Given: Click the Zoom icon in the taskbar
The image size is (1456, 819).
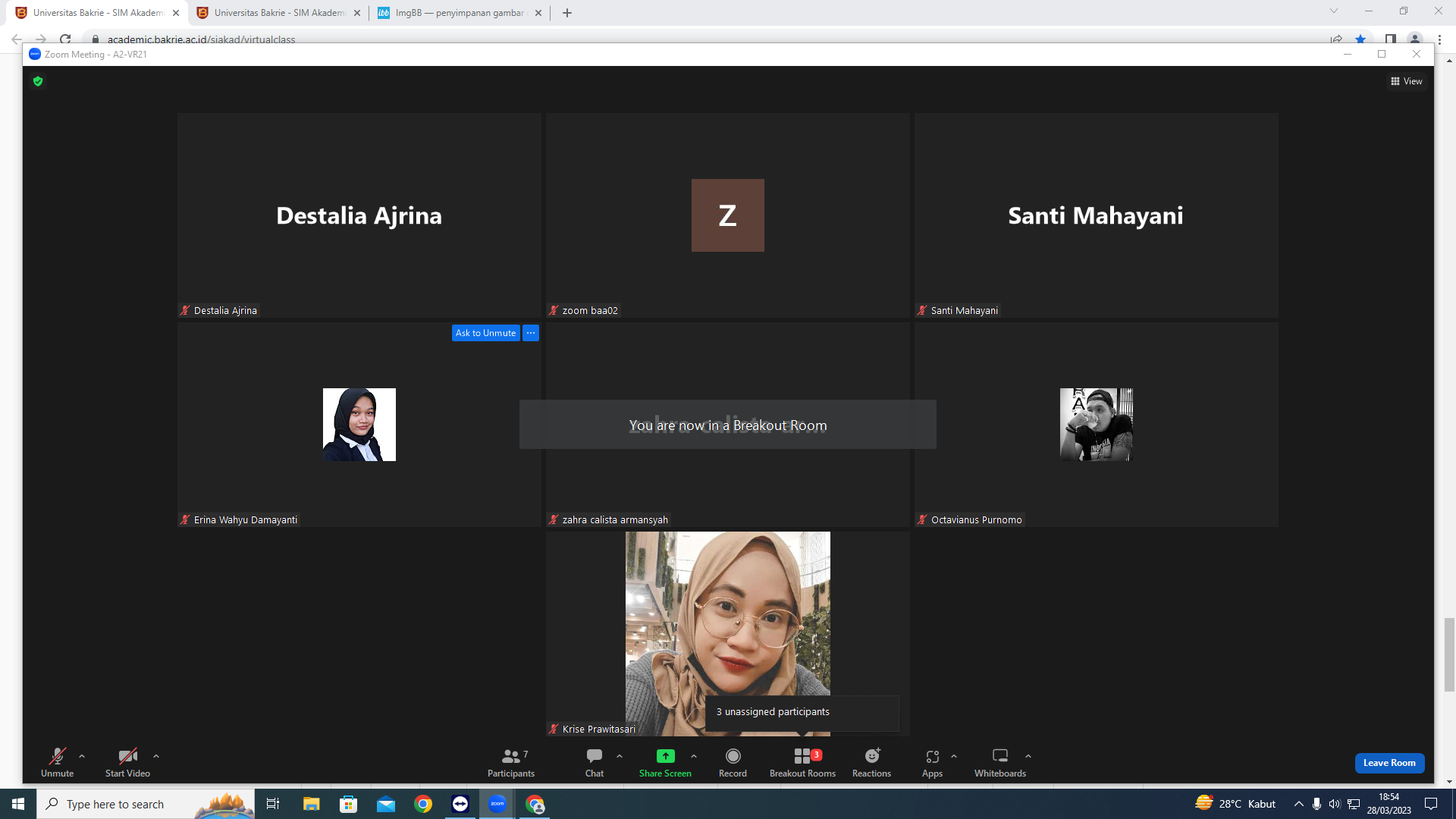Looking at the screenshot, I should pos(497,804).
